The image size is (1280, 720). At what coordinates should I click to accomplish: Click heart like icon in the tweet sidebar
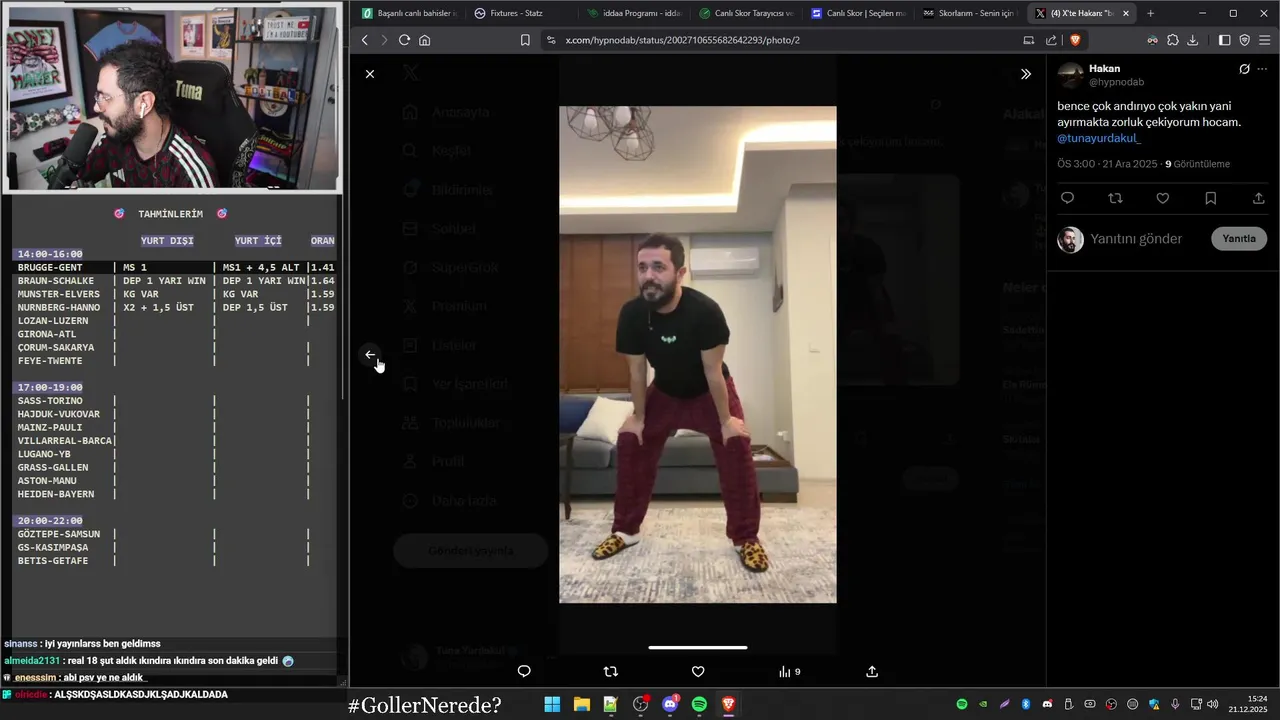click(x=1163, y=198)
